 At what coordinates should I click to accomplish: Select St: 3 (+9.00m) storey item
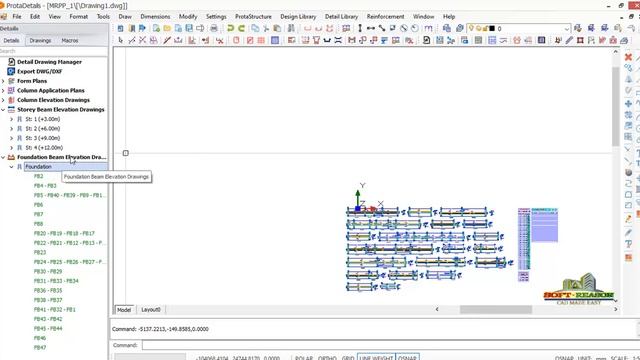pyautogui.click(x=42, y=138)
